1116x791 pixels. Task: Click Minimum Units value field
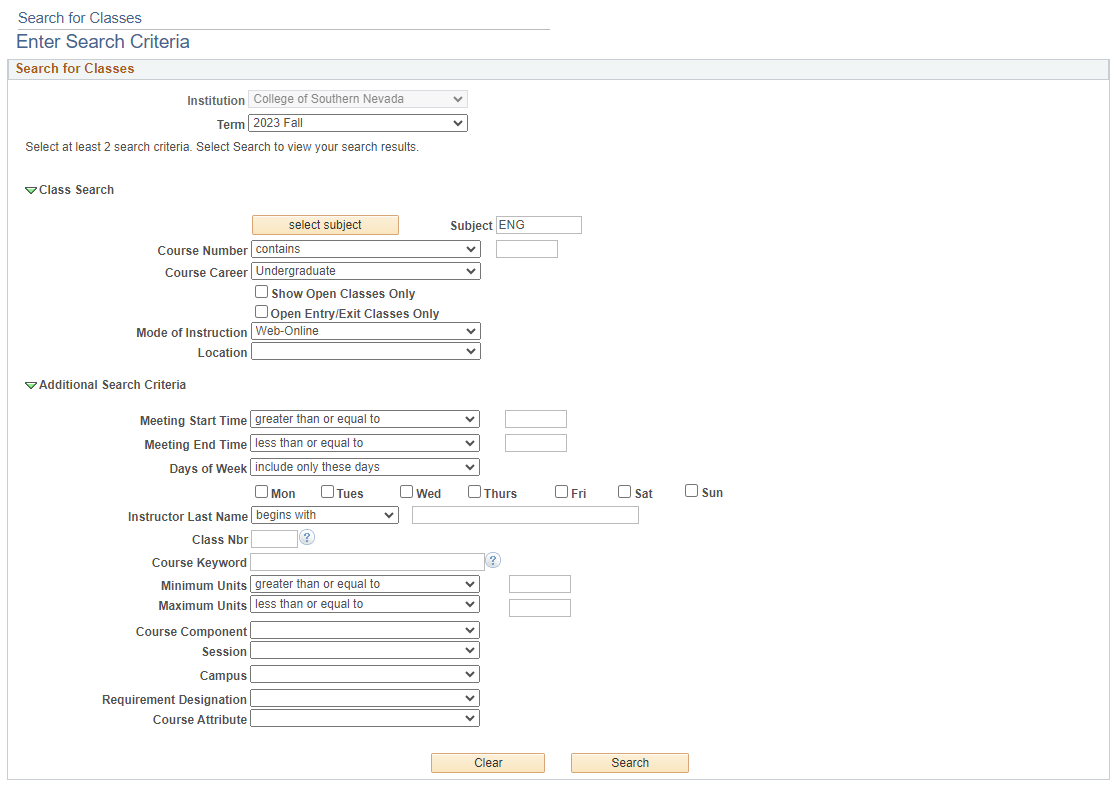click(x=539, y=585)
